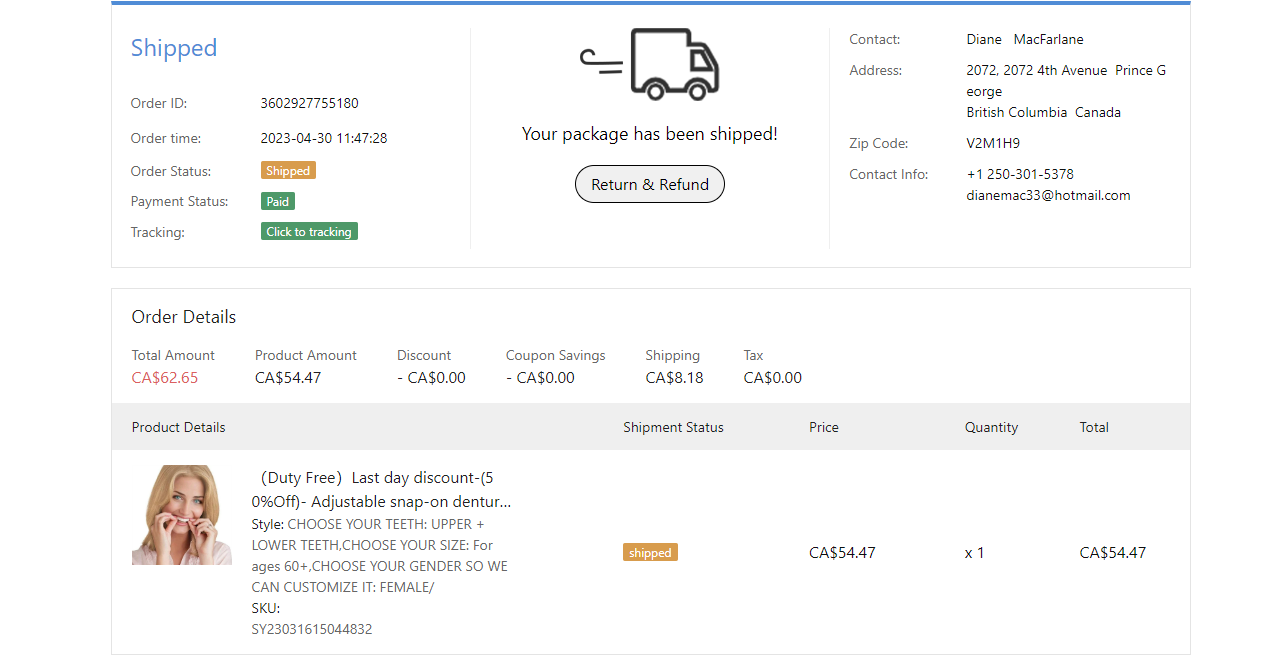The image size is (1270, 672).
Task: Click the shipping cost CA$8.18
Action: point(674,378)
